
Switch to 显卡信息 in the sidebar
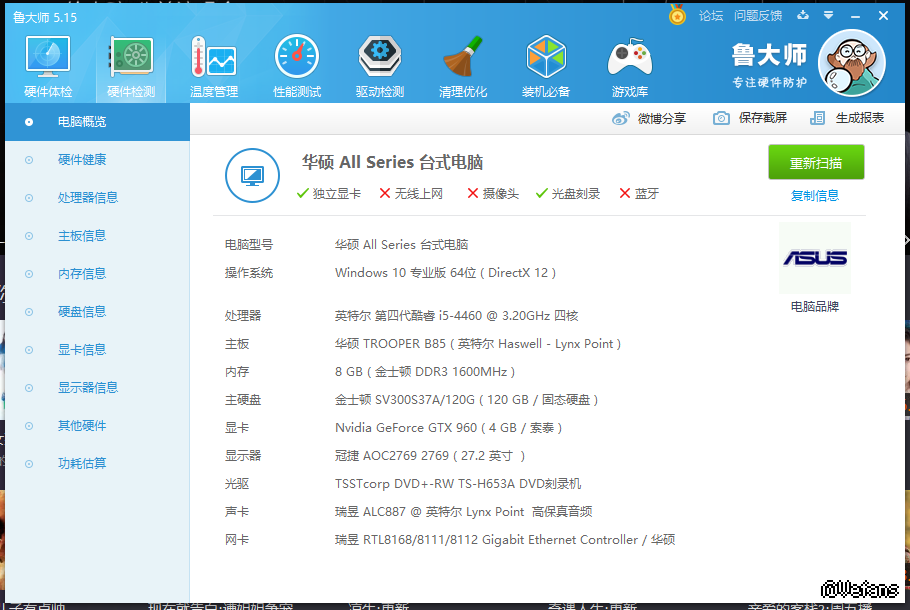[82, 350]
